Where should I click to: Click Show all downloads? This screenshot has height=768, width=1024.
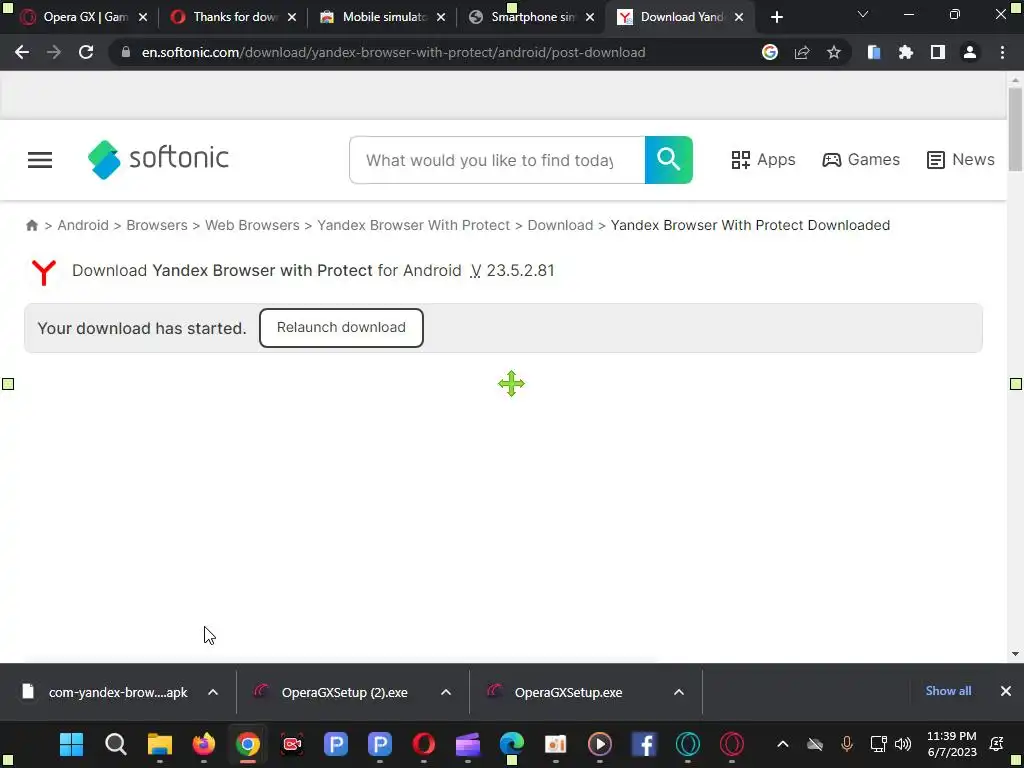click(x=948, y=691)
